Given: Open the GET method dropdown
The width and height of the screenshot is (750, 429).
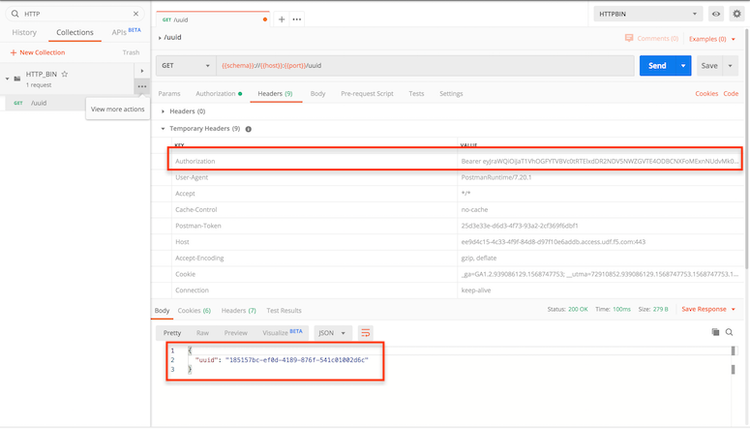Looking at the screenshot, I should coord(183,66).
